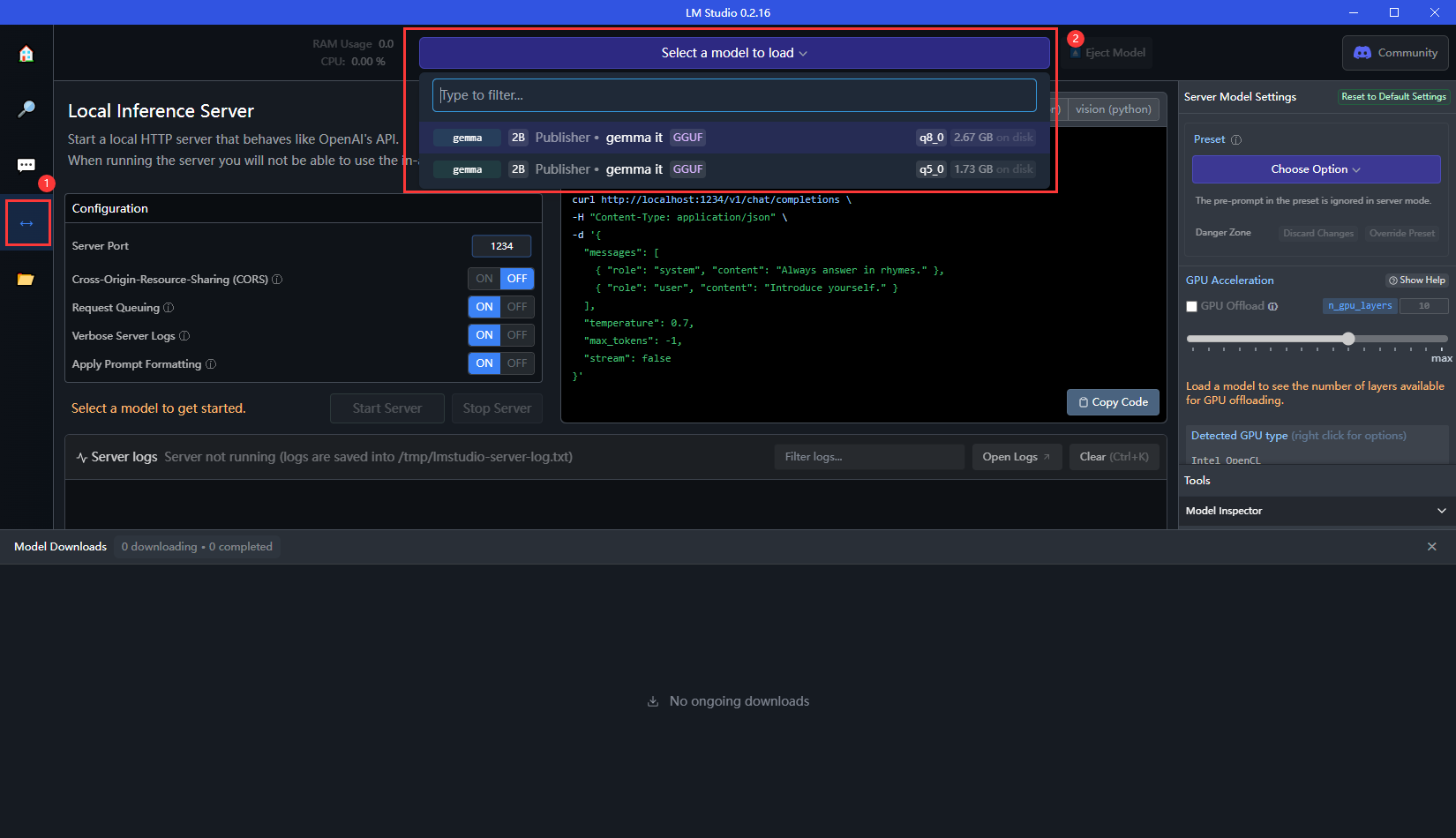Click the n_gpu_layers value field
This screenshot has height=838, width=1456.
click(1423, 306)
